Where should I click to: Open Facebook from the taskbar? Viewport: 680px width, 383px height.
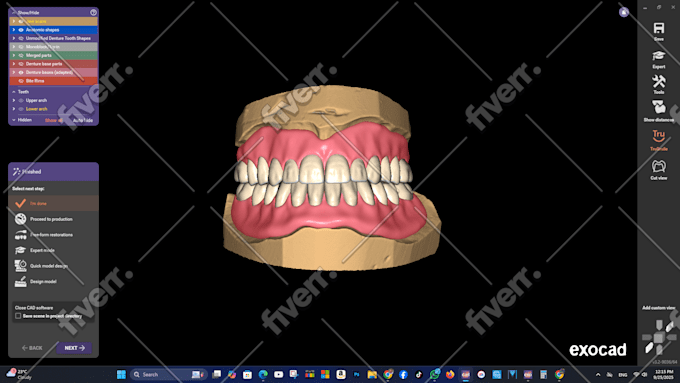pos(403,374)
